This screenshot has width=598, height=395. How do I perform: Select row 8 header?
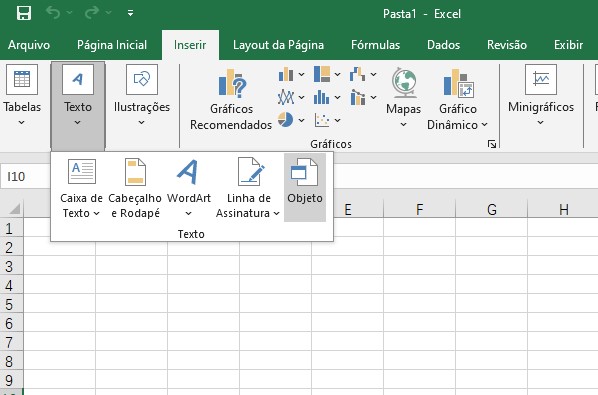pyautogui.click(x=12, y=361)
